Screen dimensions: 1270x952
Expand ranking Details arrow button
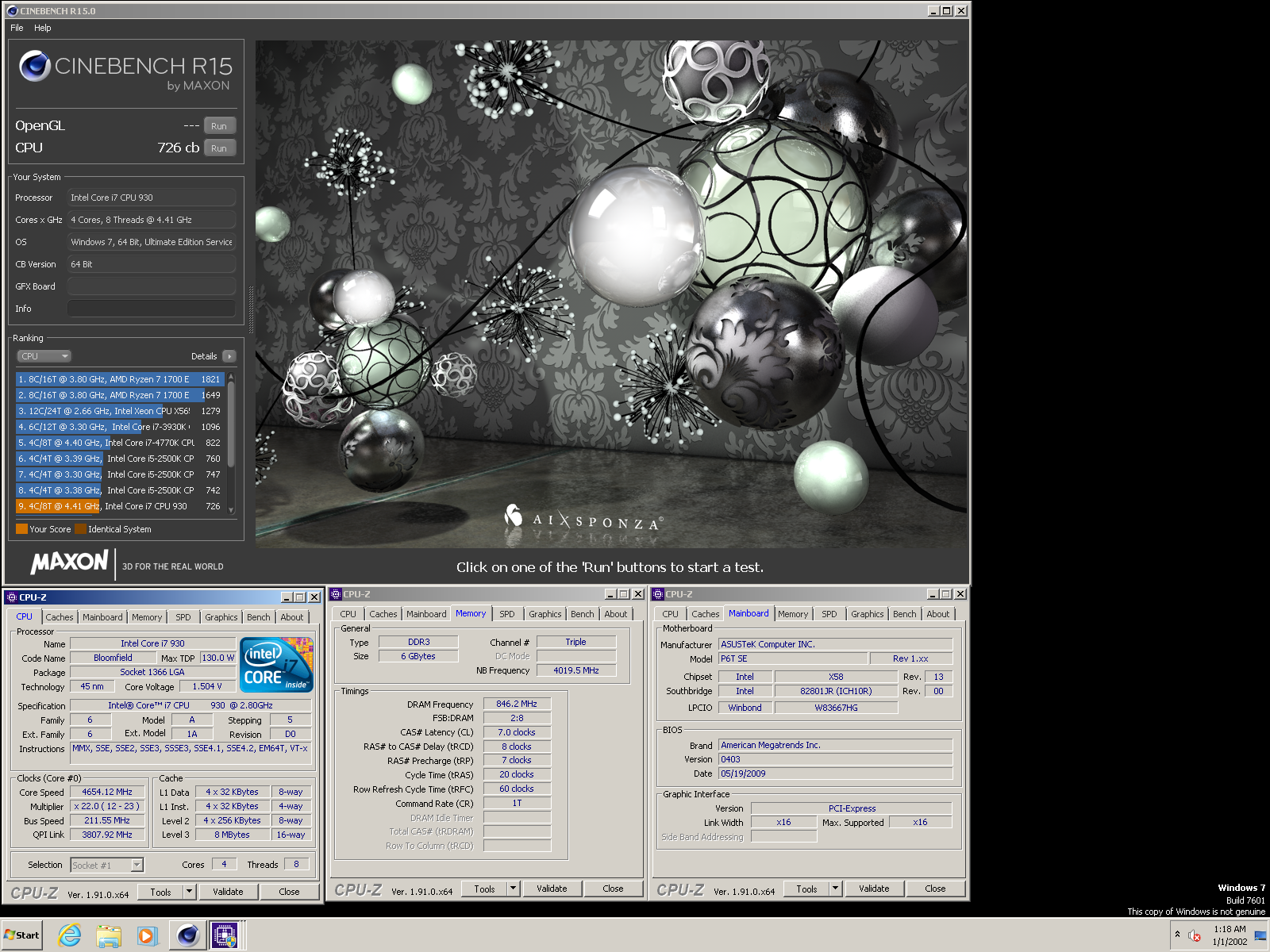point(229,356)
